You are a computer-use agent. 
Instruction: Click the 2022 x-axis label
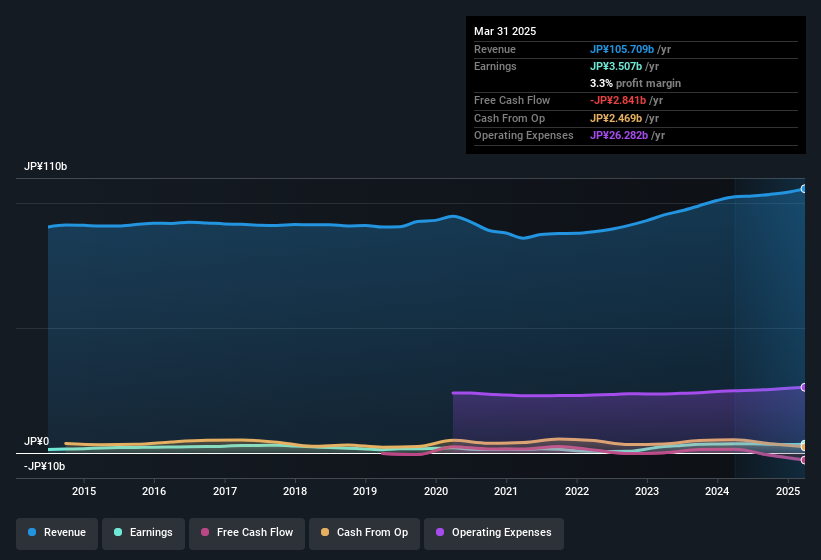pyautogui.click(x=576, y=491)
